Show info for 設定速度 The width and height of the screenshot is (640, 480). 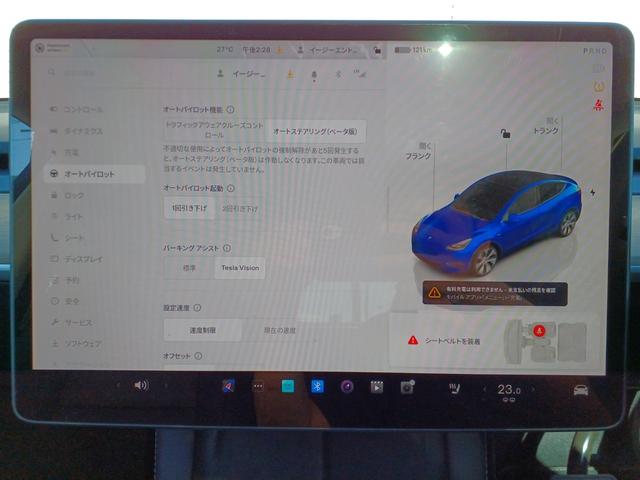pyautogui.click(x=197, y=307)
